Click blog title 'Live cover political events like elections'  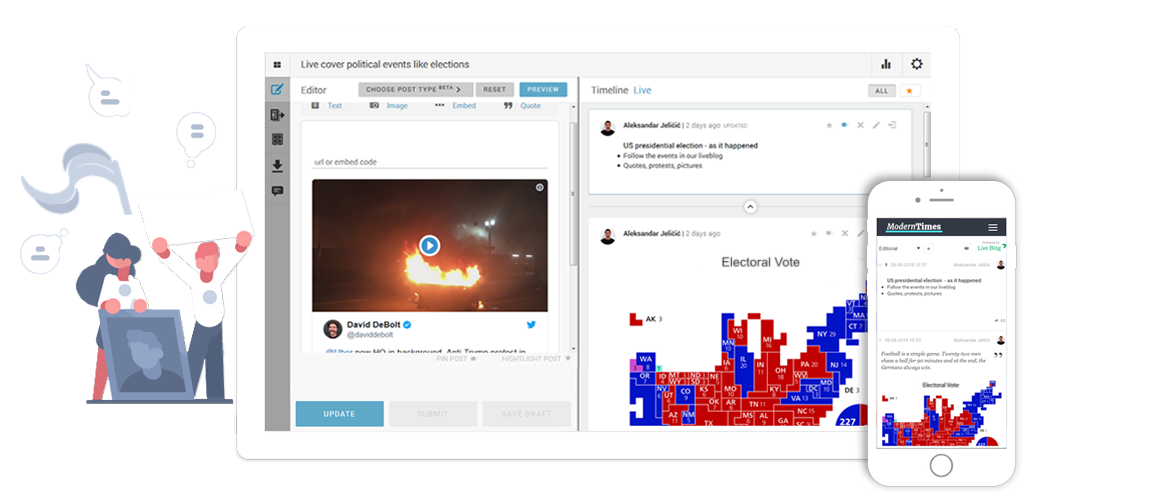click(385, 65)
